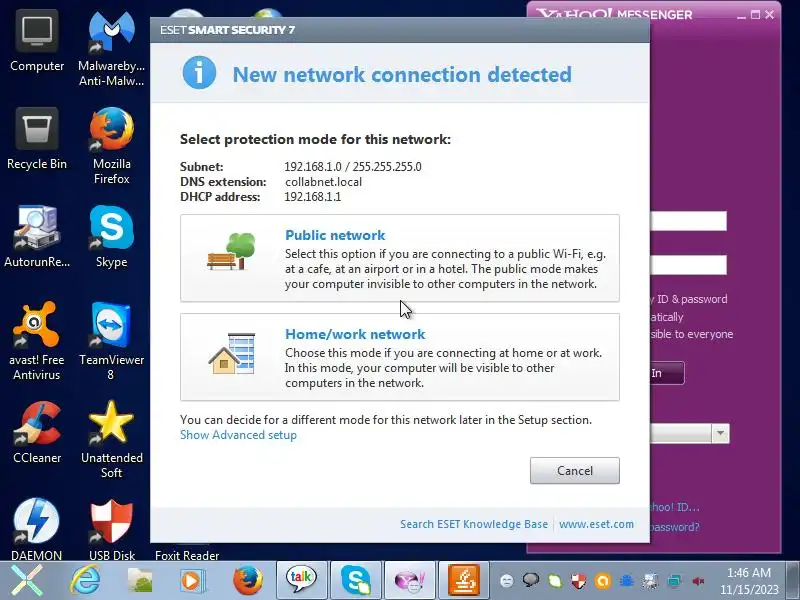800x600 pixels.
Task: Select the Public network protection mode
Action: pyautogui.click(x=399, y=258)
